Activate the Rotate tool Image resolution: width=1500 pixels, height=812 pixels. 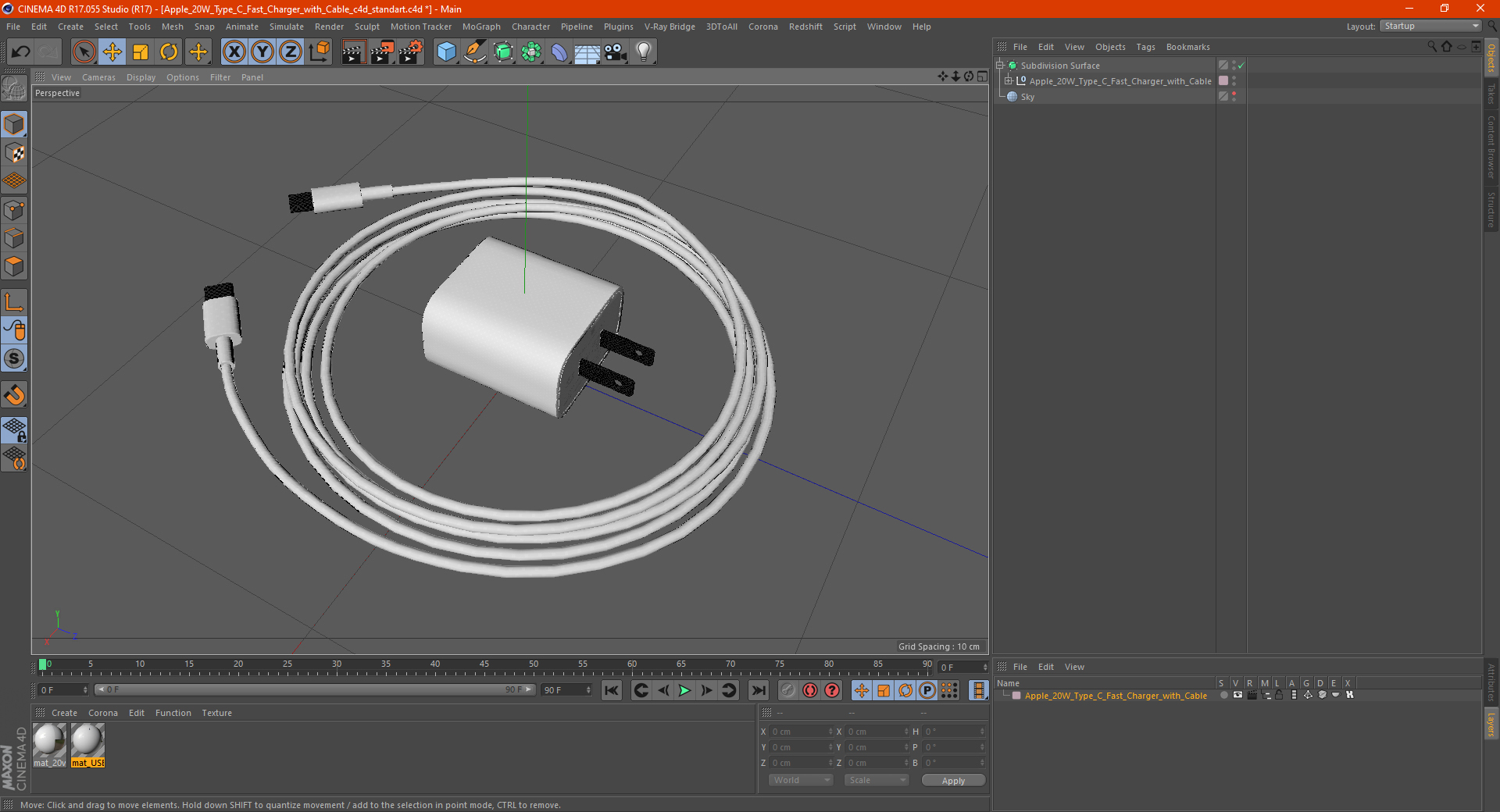click(x=169, y=52)
